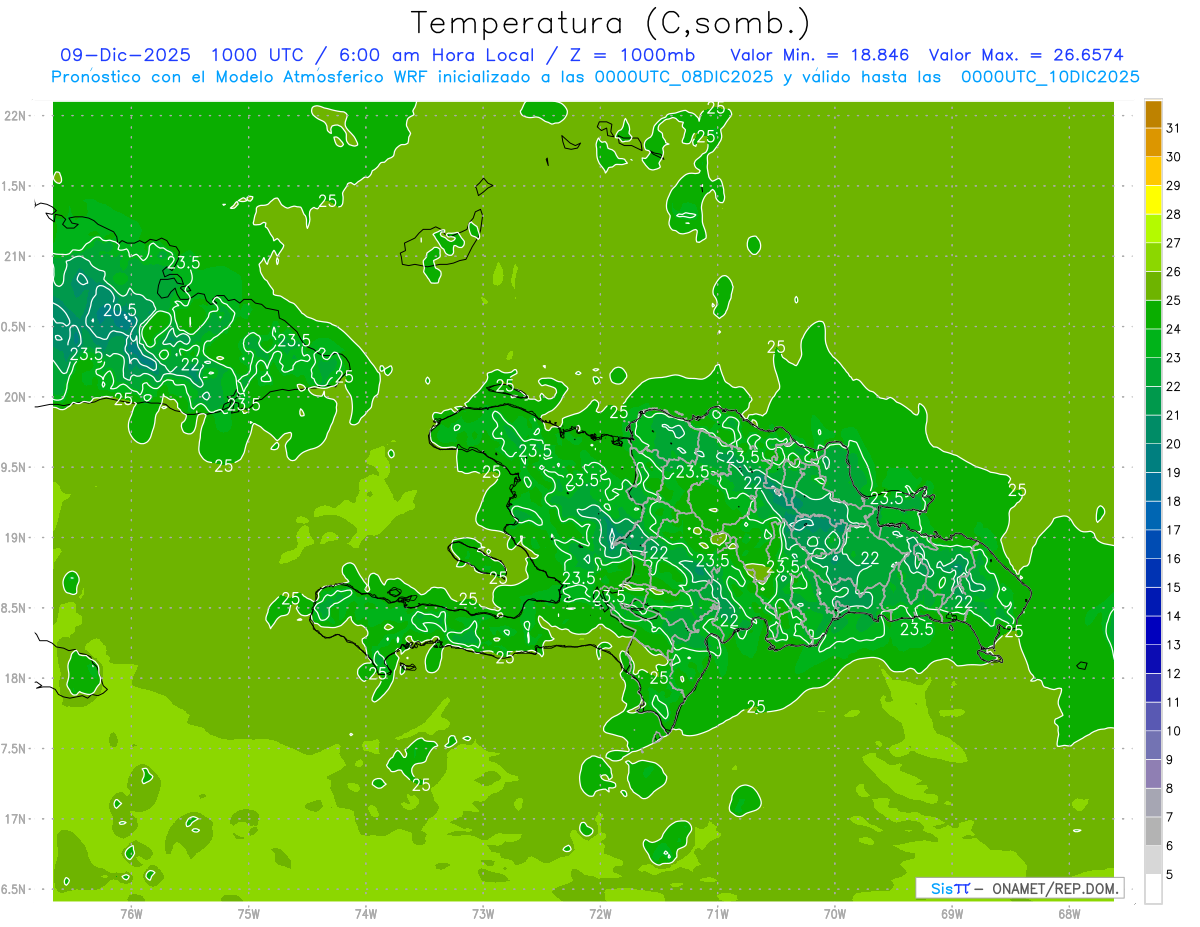Click the "21N" latitude axis label
1200x927 pixels.
[x=17, y=257]
